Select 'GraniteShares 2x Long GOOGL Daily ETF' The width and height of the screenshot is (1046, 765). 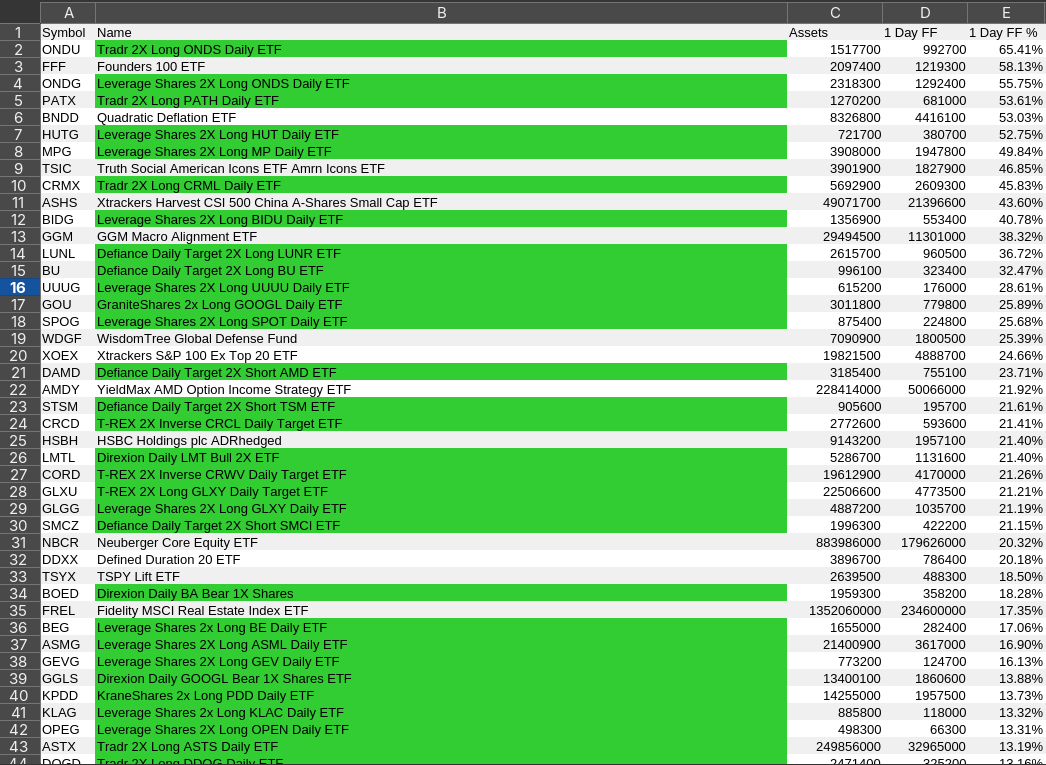[441, 305]
